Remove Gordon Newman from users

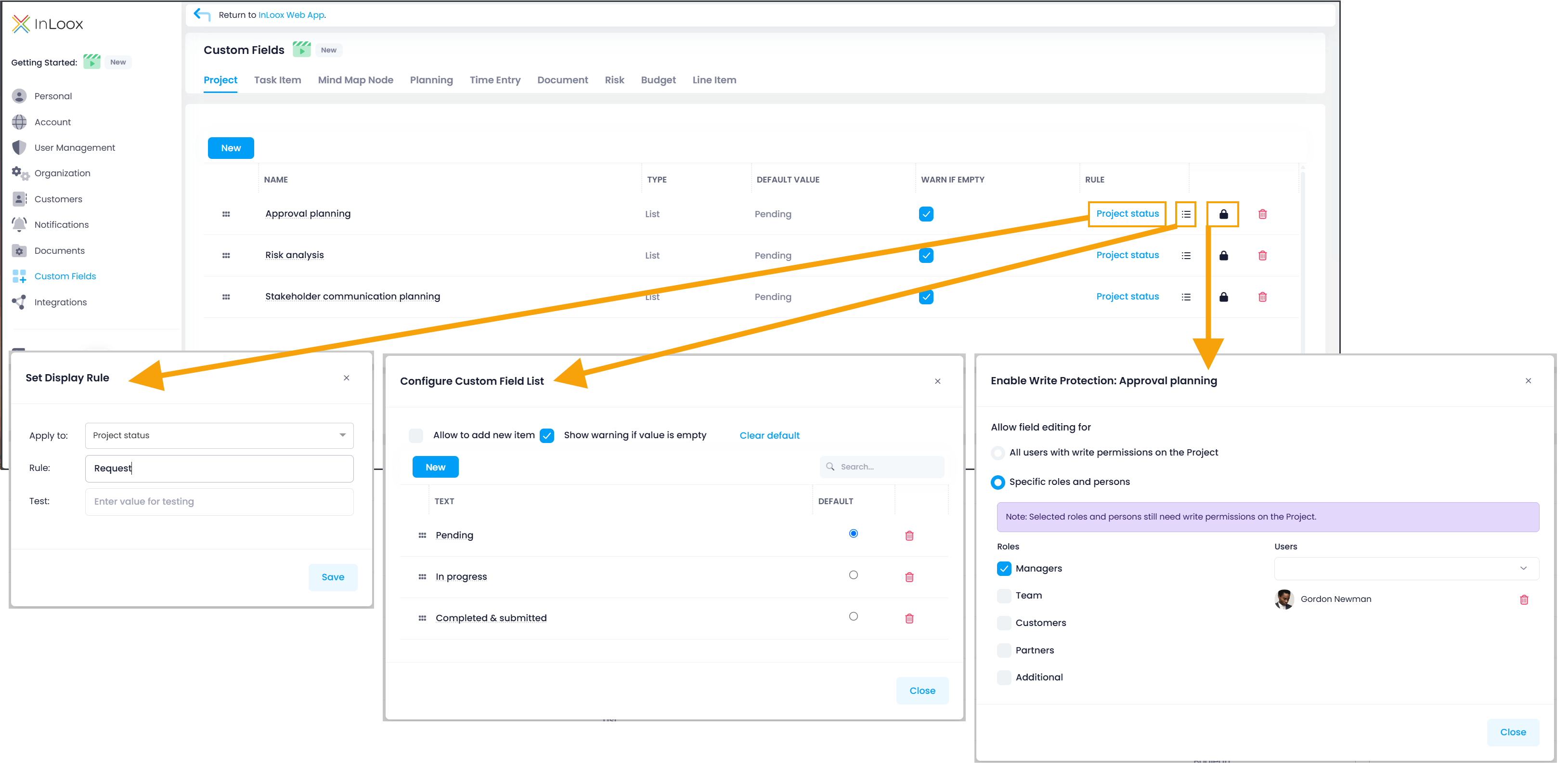(x=1524, y=599)
